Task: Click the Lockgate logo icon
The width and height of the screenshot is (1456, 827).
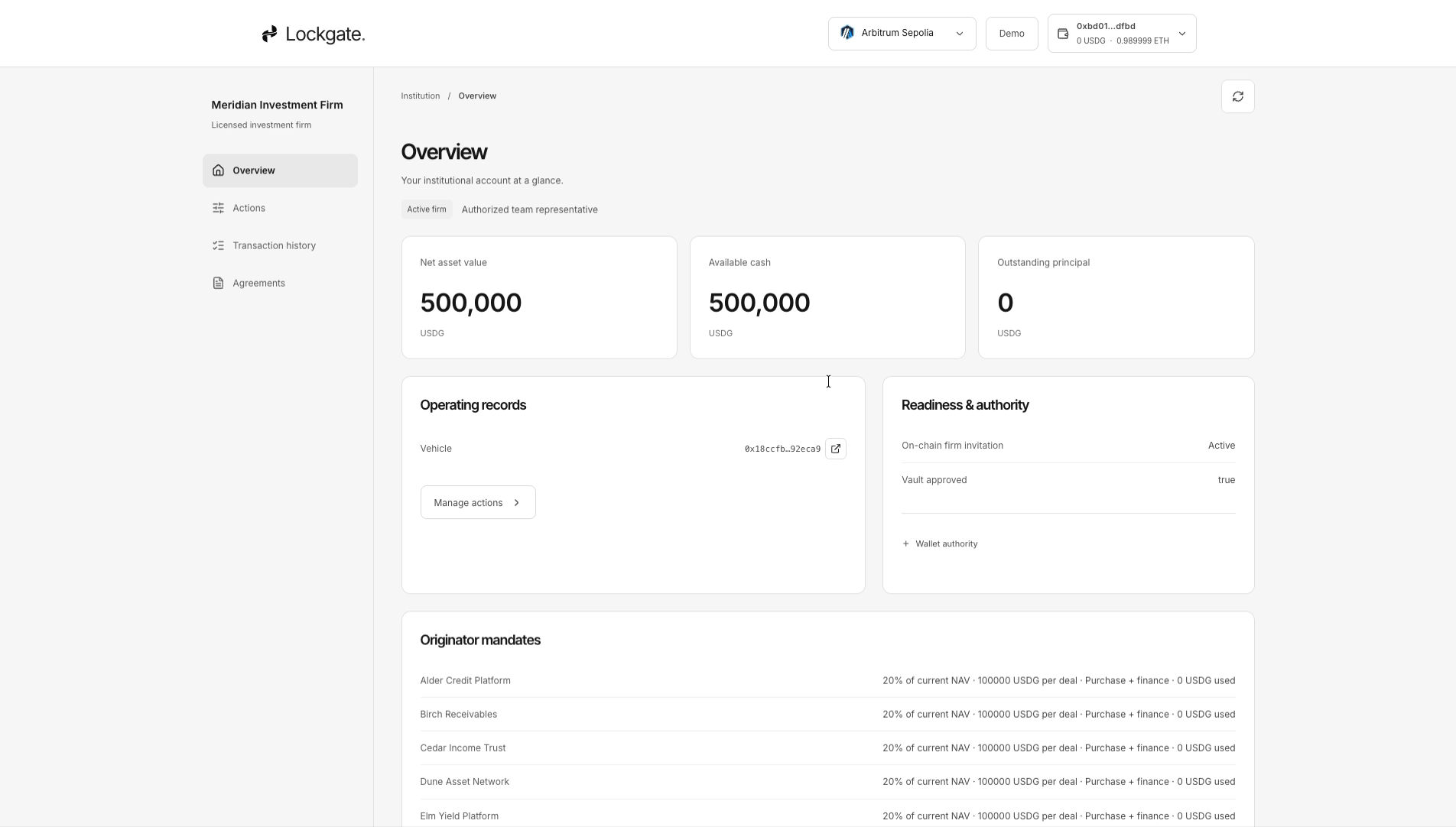Action: [x=269, y=34]
